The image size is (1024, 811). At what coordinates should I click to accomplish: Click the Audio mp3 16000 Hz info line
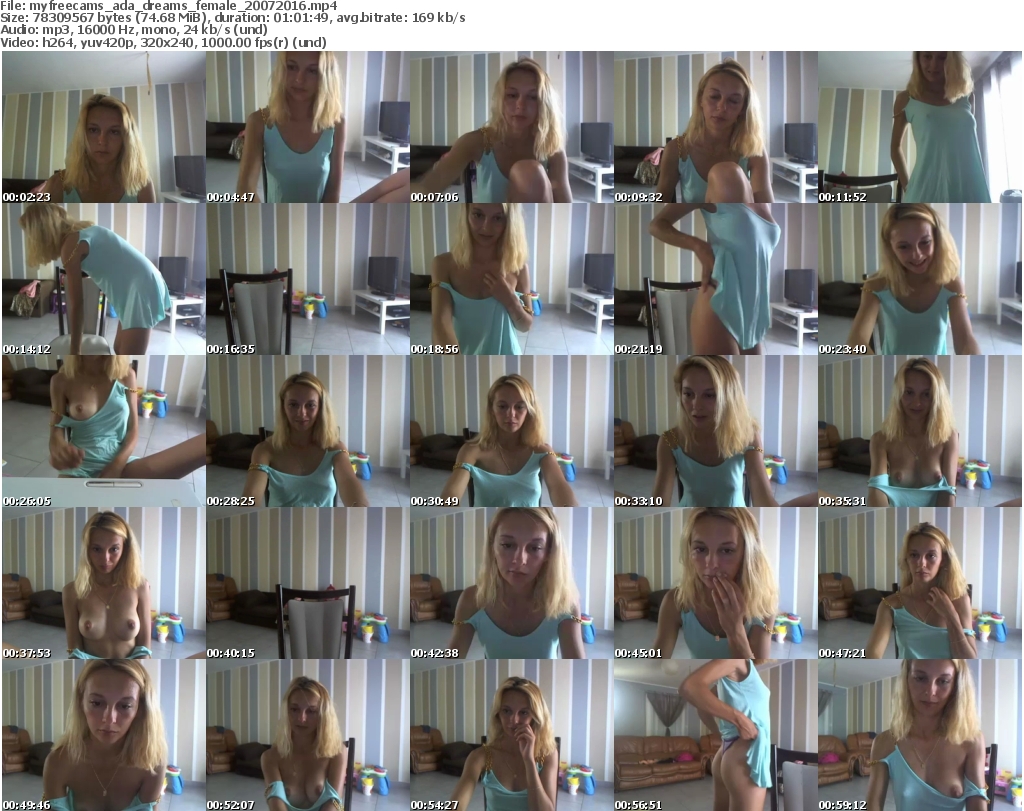pyautogui.click(x=134, y=30)
